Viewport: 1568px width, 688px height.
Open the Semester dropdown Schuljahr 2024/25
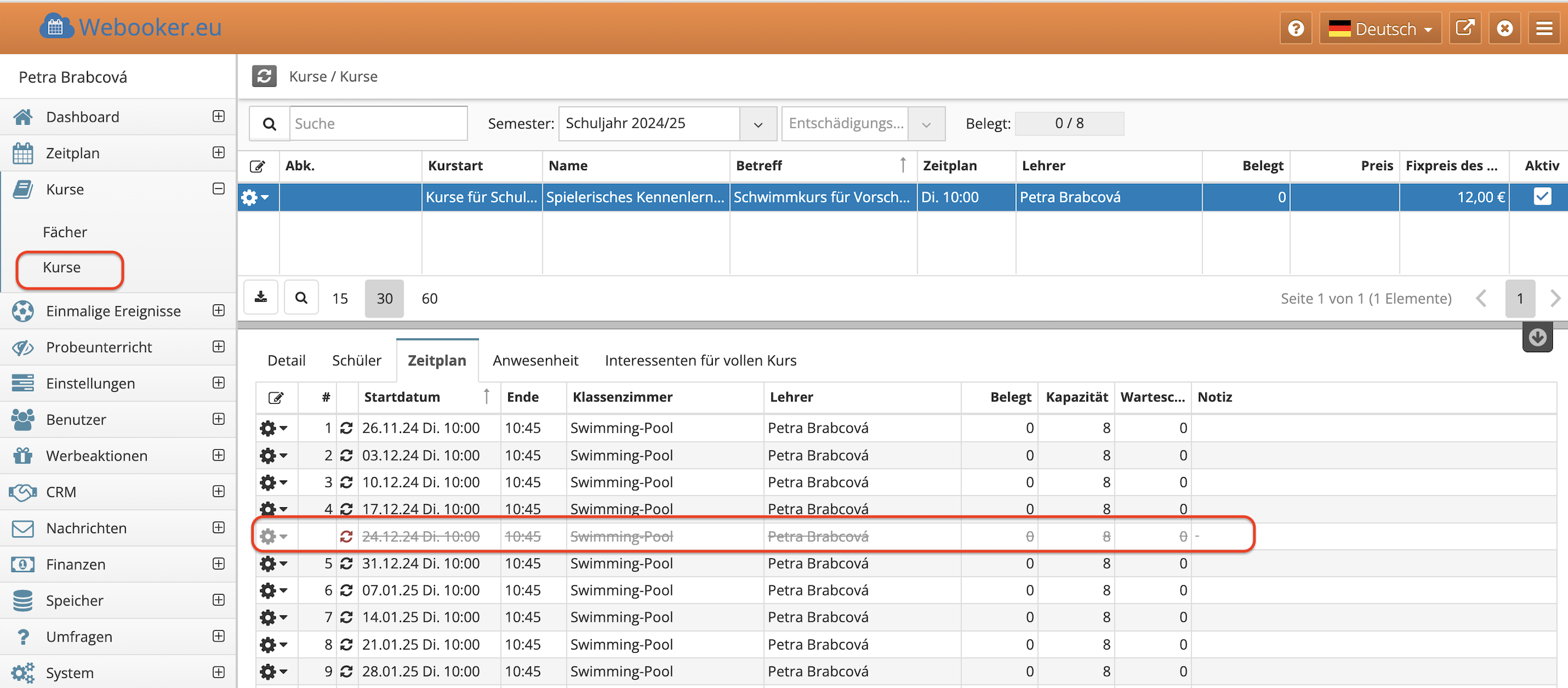(x=758, y=123)
